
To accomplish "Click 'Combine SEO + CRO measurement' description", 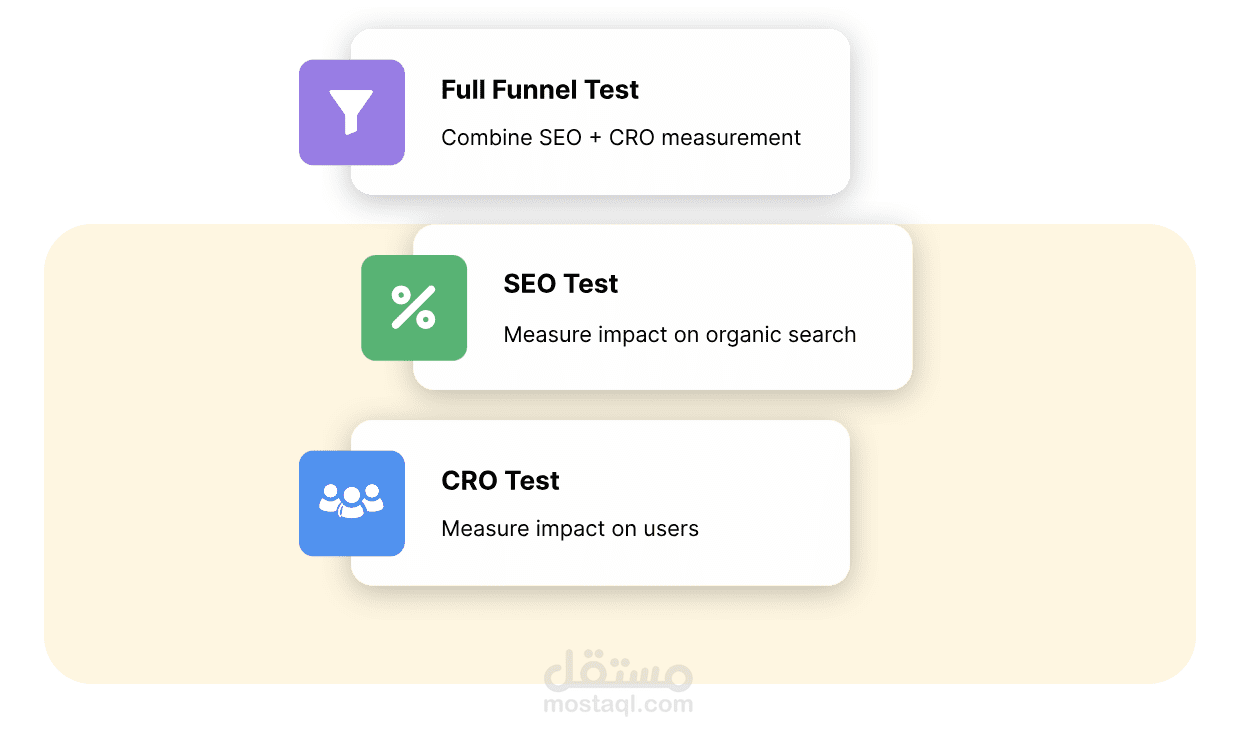I will [x=621, y=138].
